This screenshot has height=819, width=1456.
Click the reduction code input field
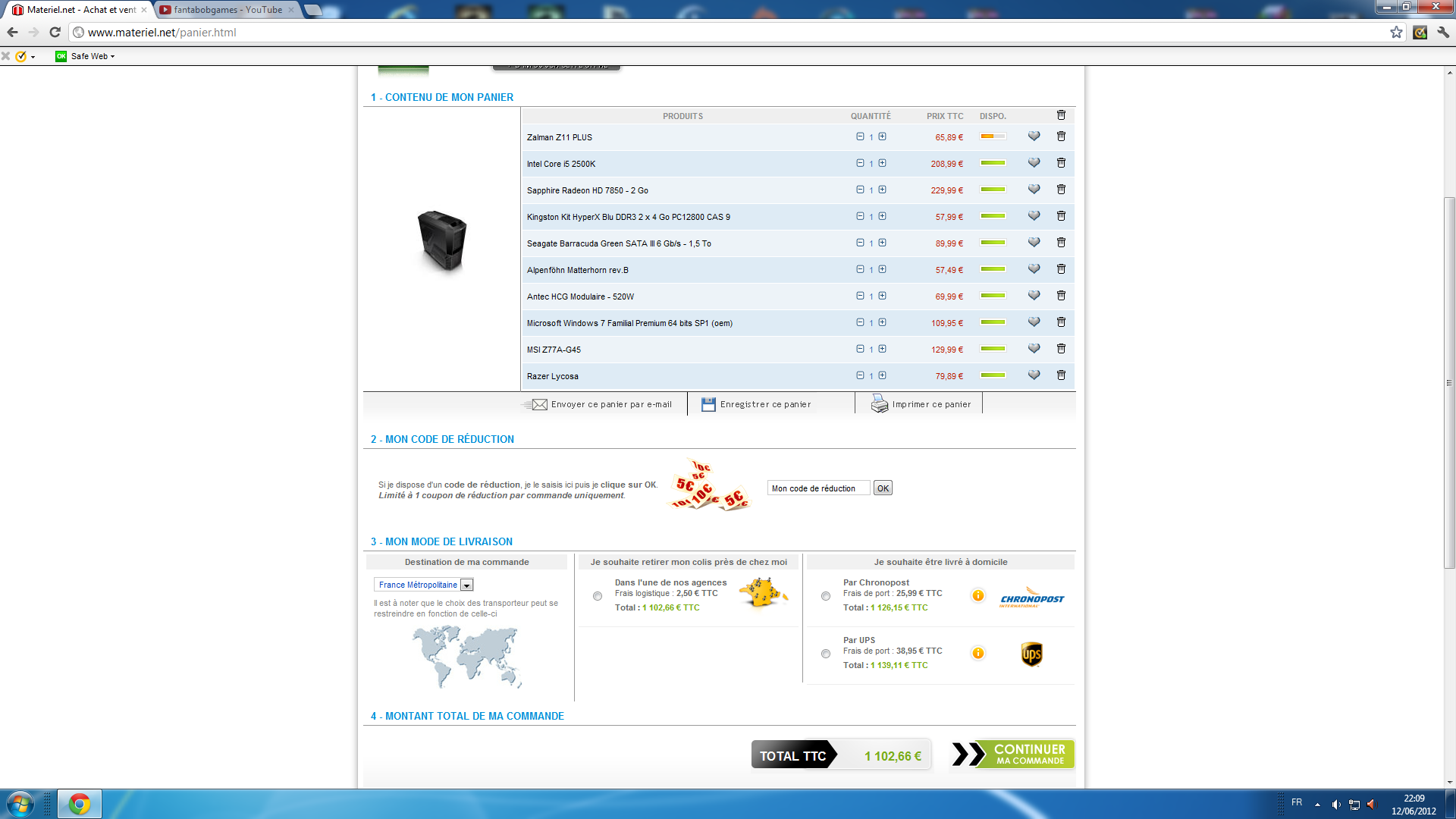click(x=817, y=488)
